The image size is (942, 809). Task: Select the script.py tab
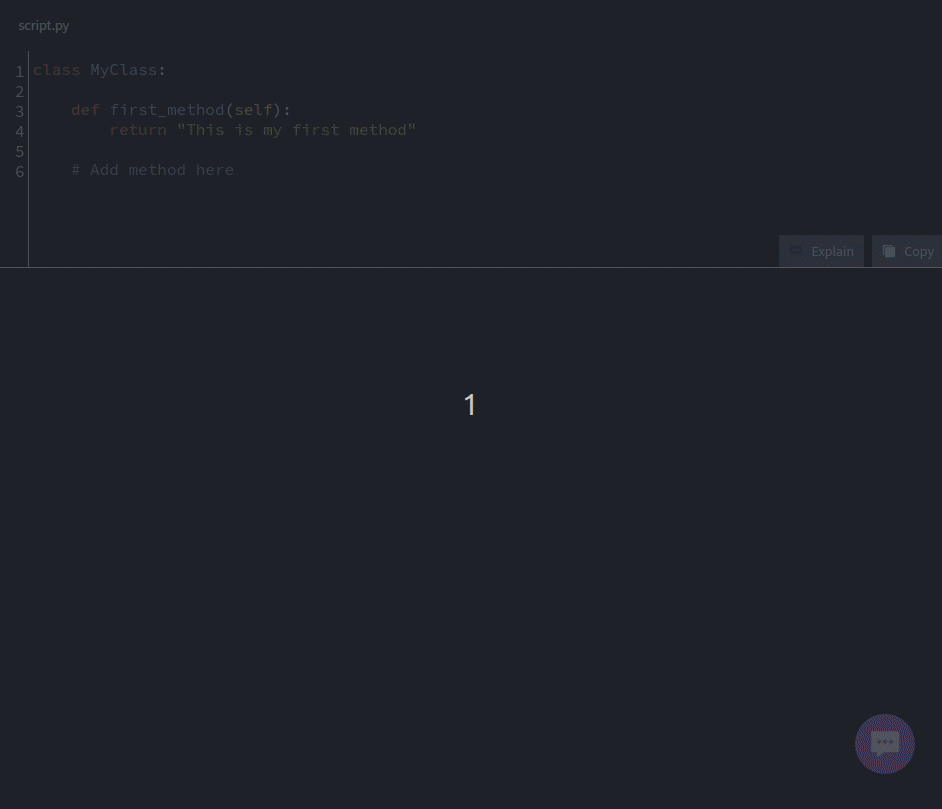(44, 25)
